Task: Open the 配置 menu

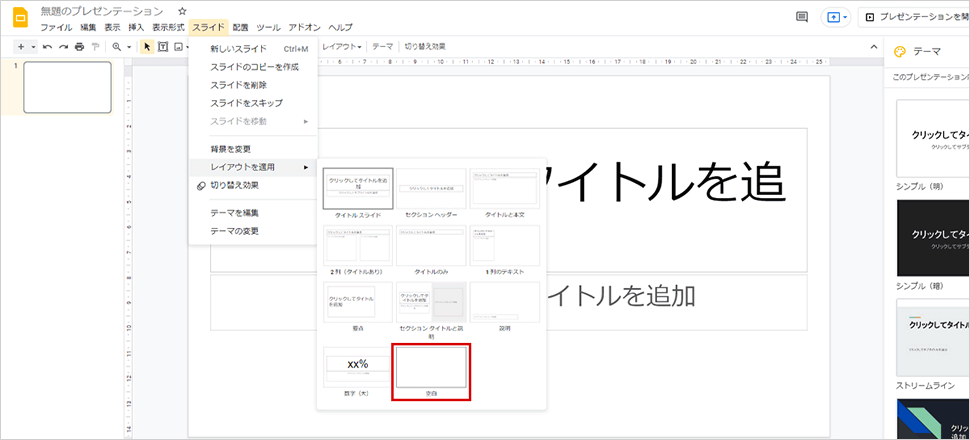Action: click(240, 27)
